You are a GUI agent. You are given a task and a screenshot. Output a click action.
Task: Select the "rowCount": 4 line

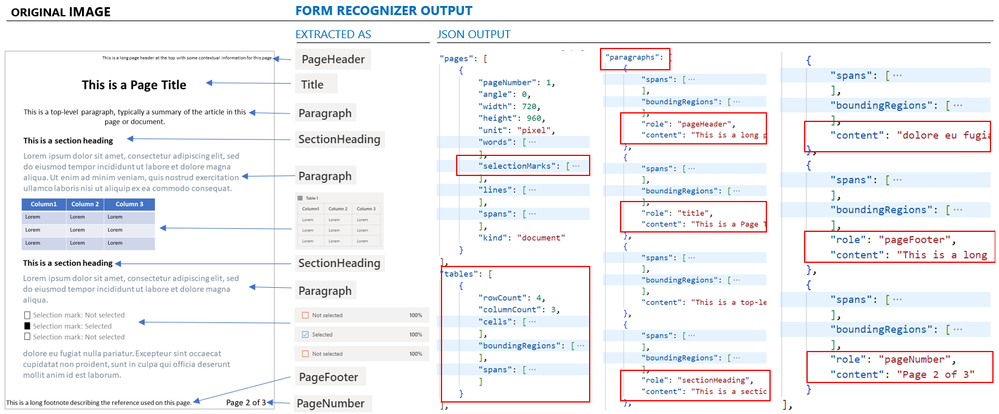(x=510, y=298)
